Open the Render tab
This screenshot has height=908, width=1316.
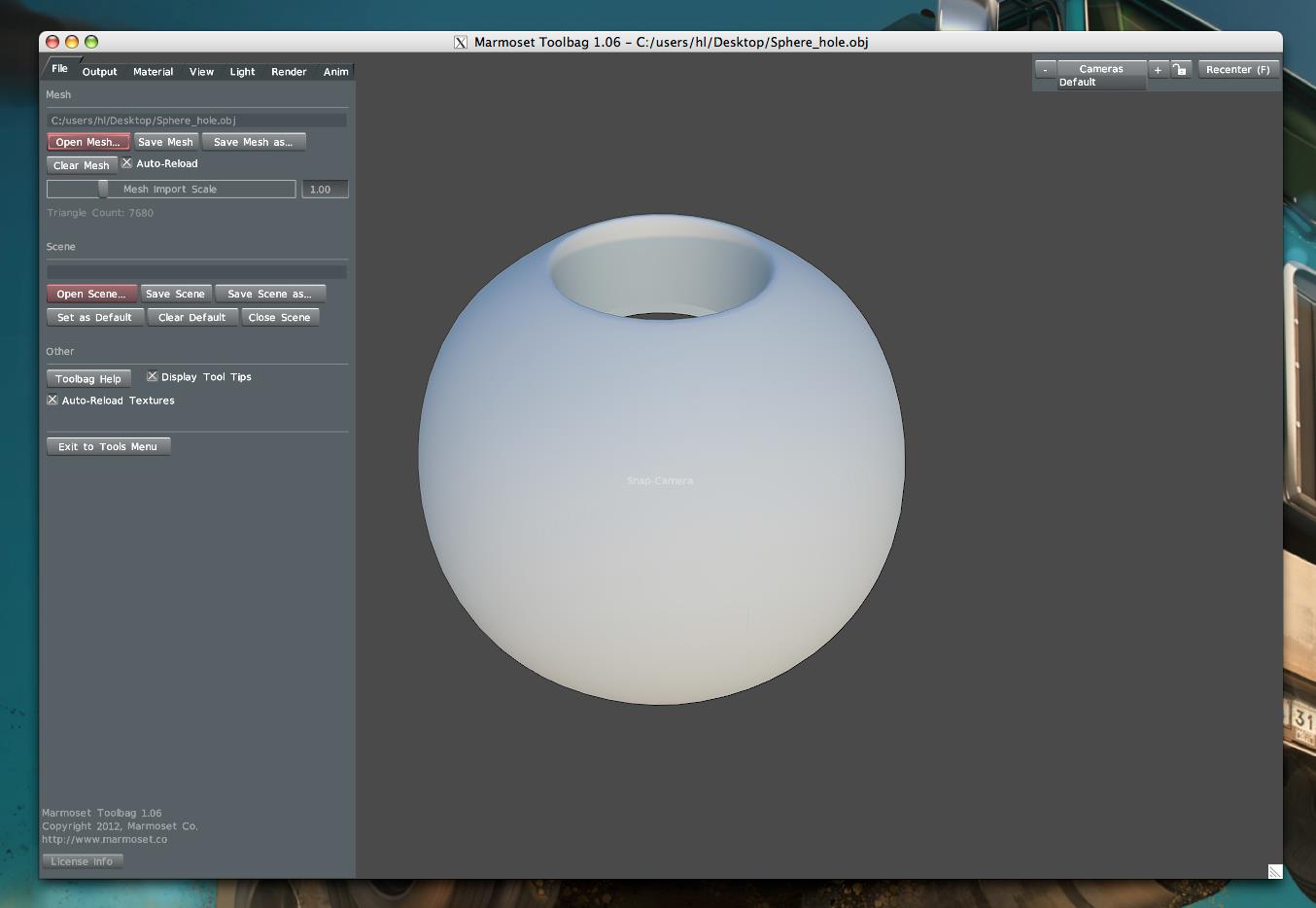pos(289,72)
